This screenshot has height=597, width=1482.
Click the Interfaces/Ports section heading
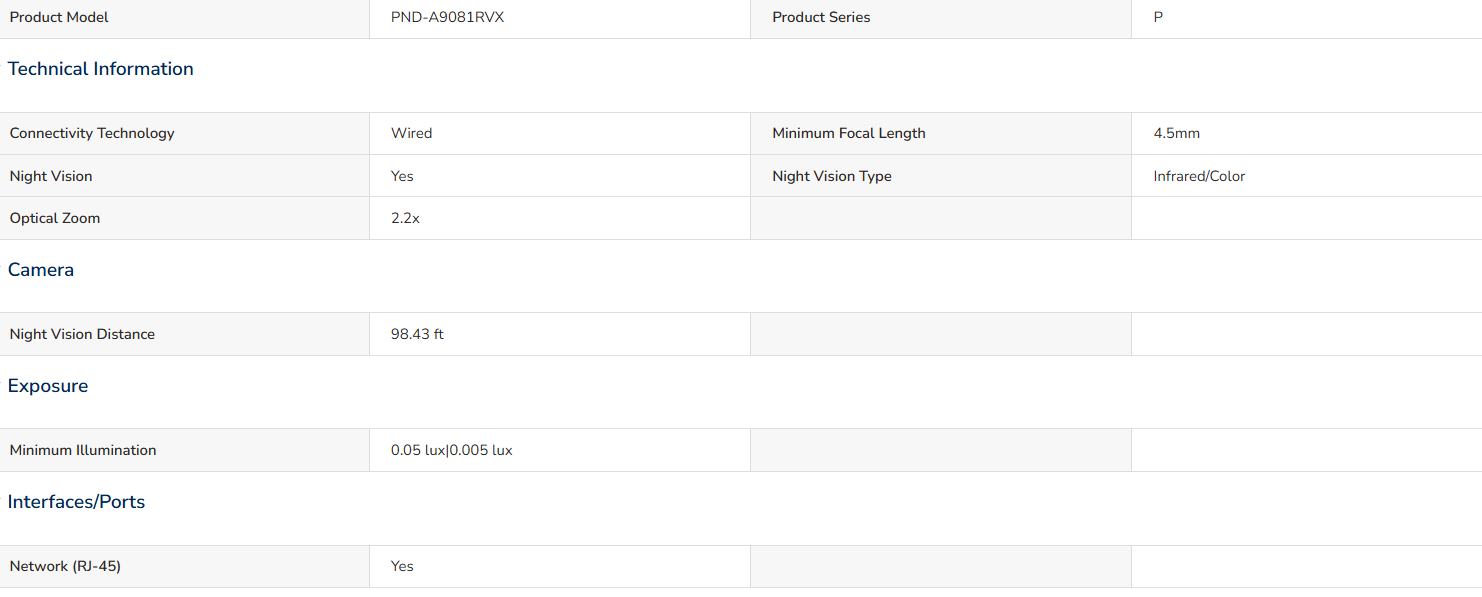76,502
